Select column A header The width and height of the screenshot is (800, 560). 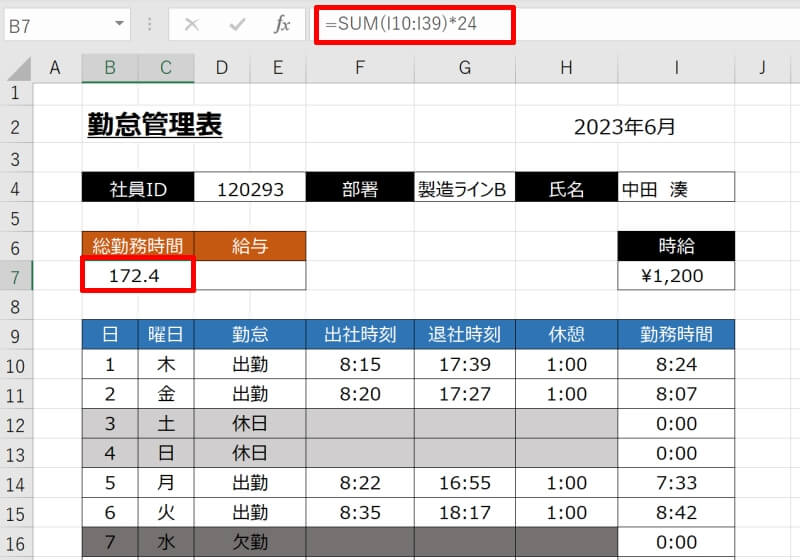point(55,68)
